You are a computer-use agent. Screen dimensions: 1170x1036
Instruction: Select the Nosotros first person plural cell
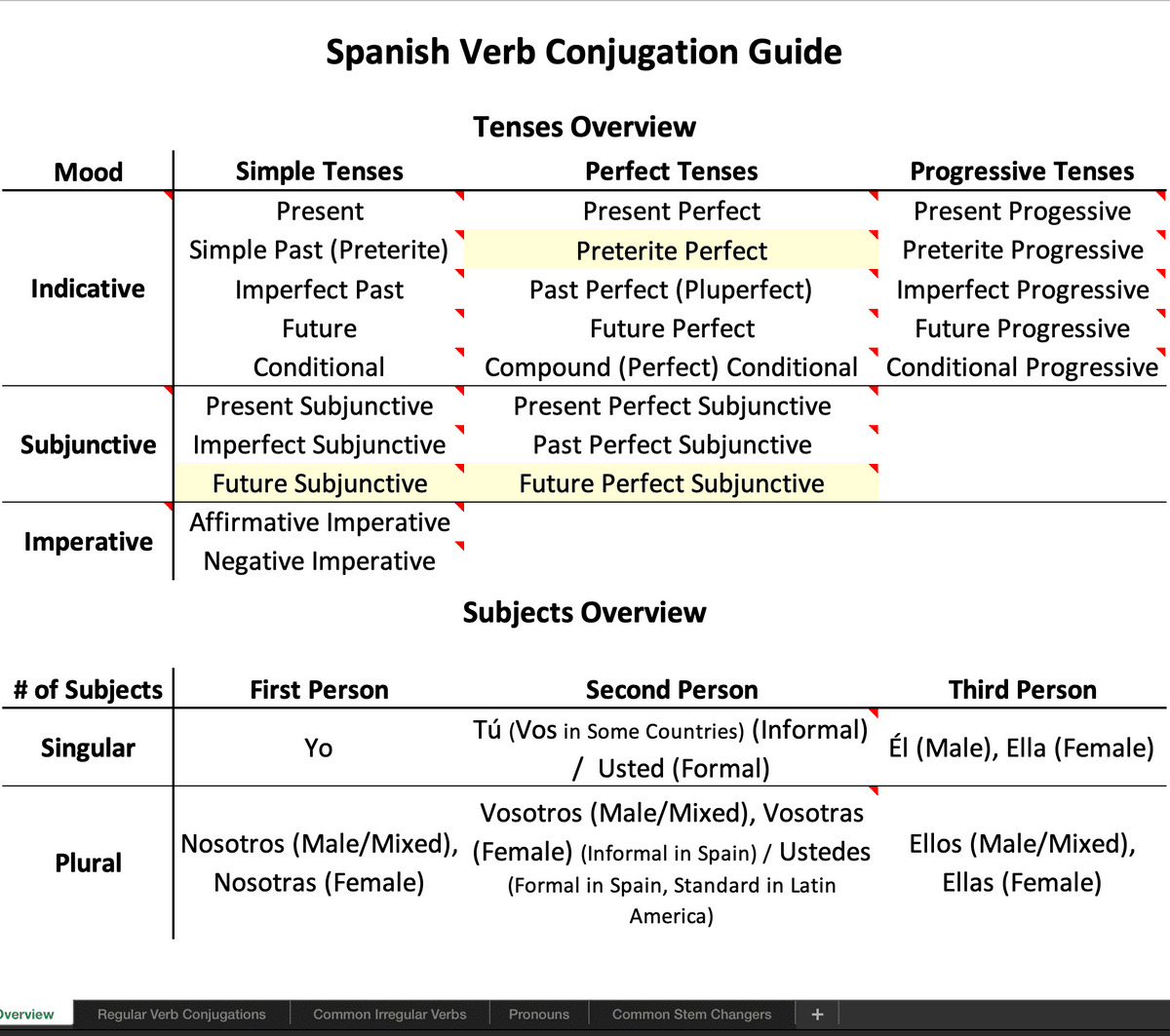[x=320, y=863]
